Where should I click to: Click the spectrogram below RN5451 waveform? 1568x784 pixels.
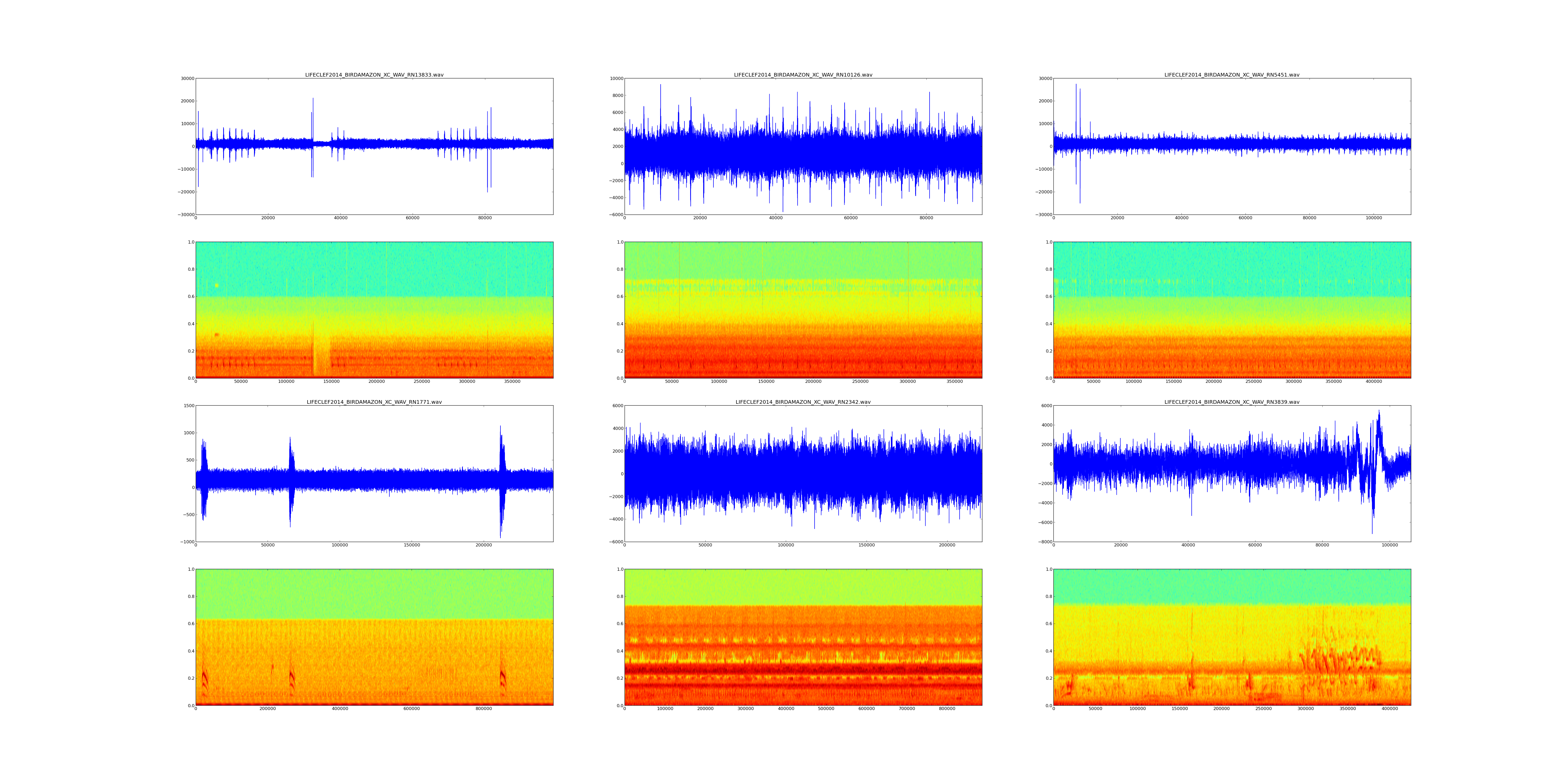click(x=1231, y=310)
